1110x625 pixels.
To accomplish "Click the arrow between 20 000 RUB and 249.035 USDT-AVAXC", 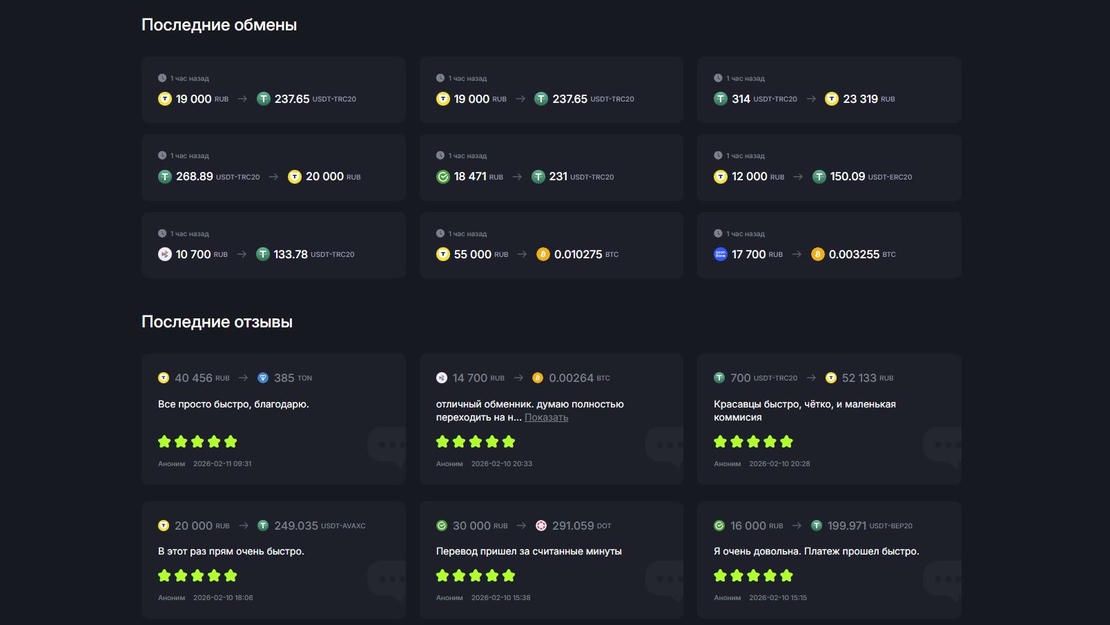I will [x=242, y=526].
